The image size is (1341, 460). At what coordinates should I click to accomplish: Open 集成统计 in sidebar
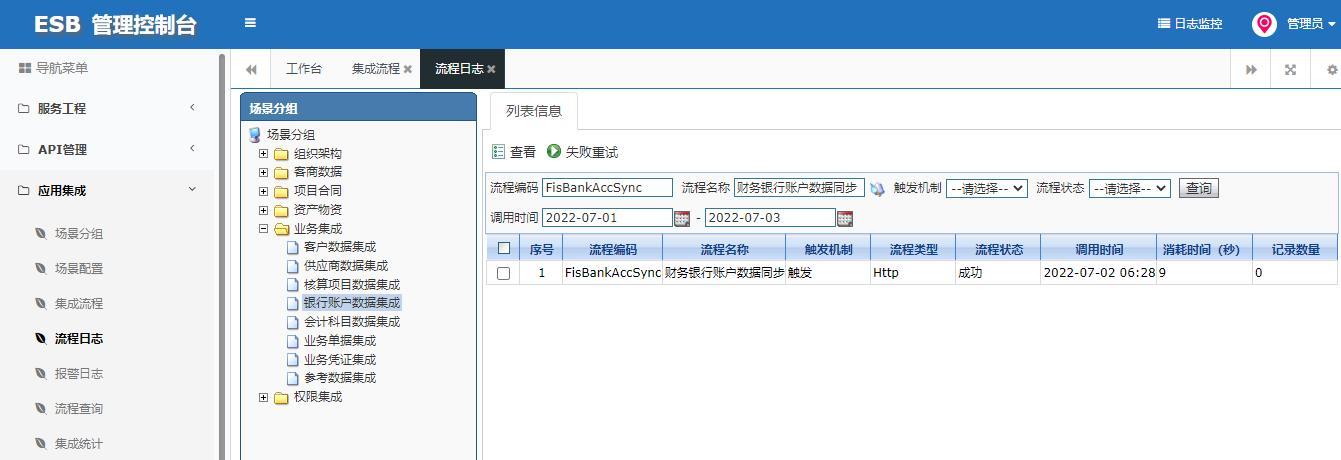(x=78, y=443)
